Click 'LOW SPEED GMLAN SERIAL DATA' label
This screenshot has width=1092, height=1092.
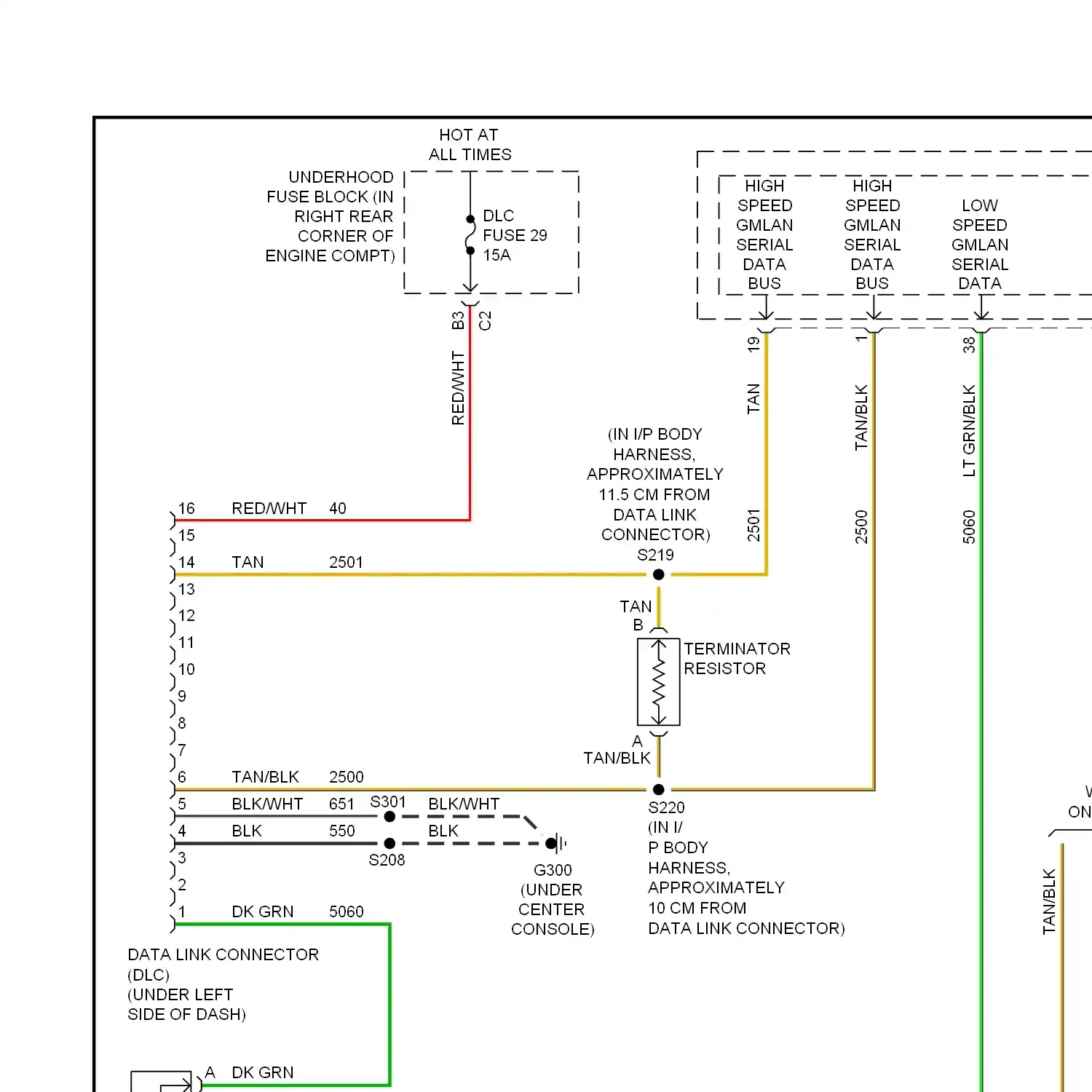pyautogui.click(x=980, y=244)
